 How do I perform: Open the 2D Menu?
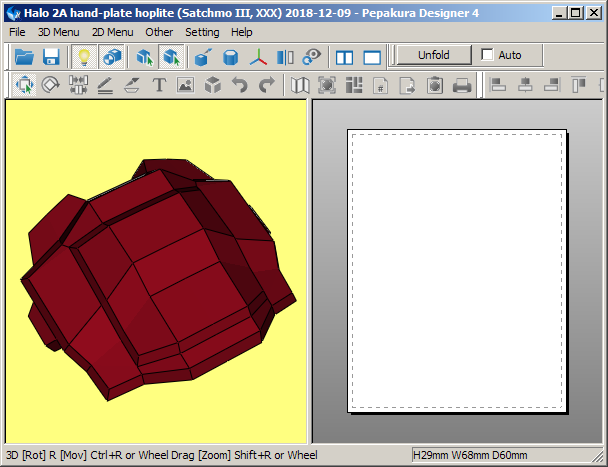pyautogui.click(x=112, y=32)
